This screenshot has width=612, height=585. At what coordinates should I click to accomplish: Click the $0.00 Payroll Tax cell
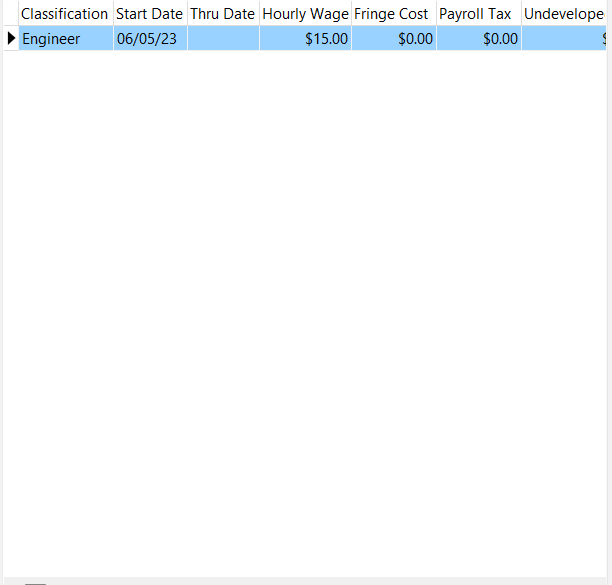coord(478,39)
